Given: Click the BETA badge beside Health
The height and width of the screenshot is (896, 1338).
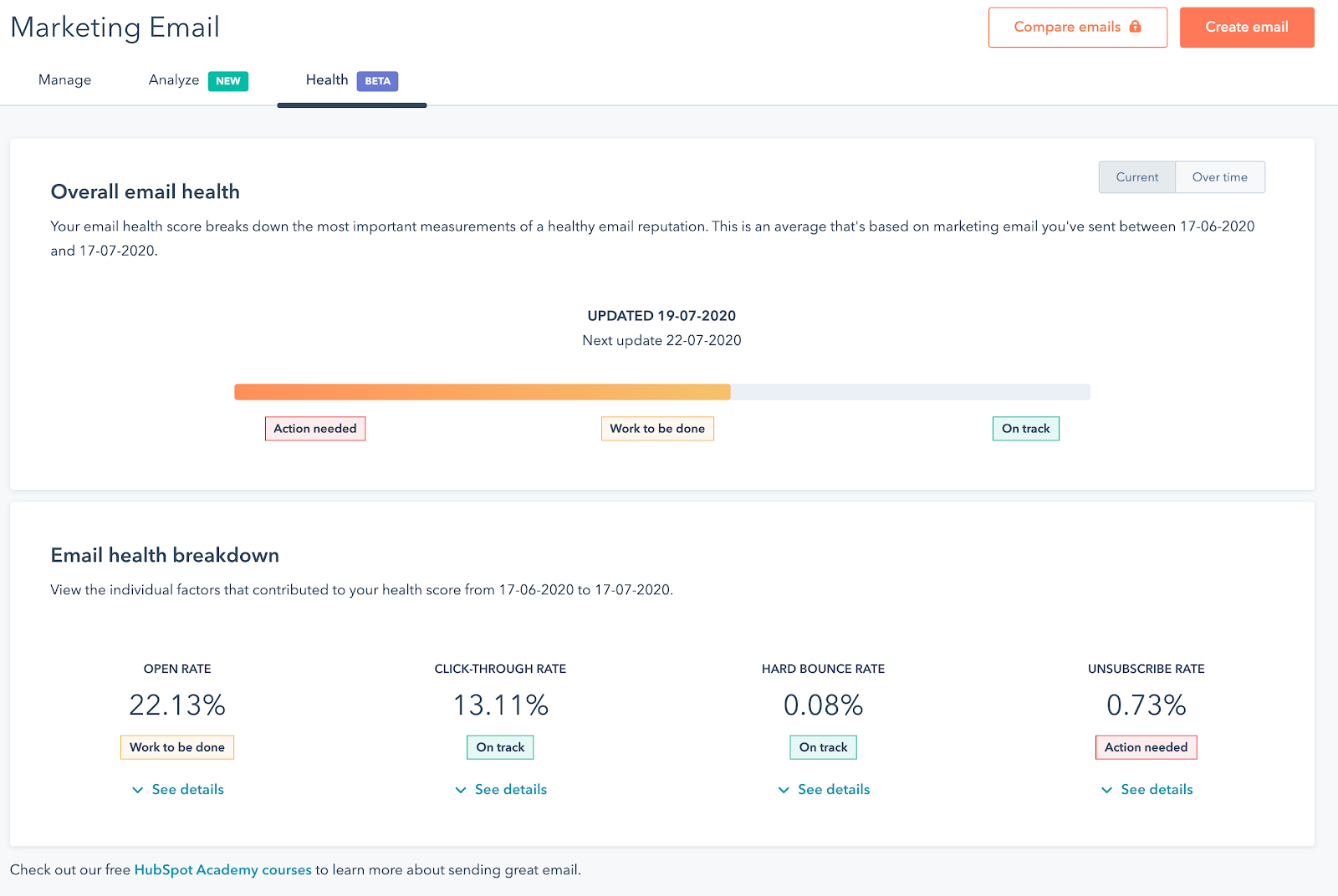Looking at the screenshot, I should [377, 81].
